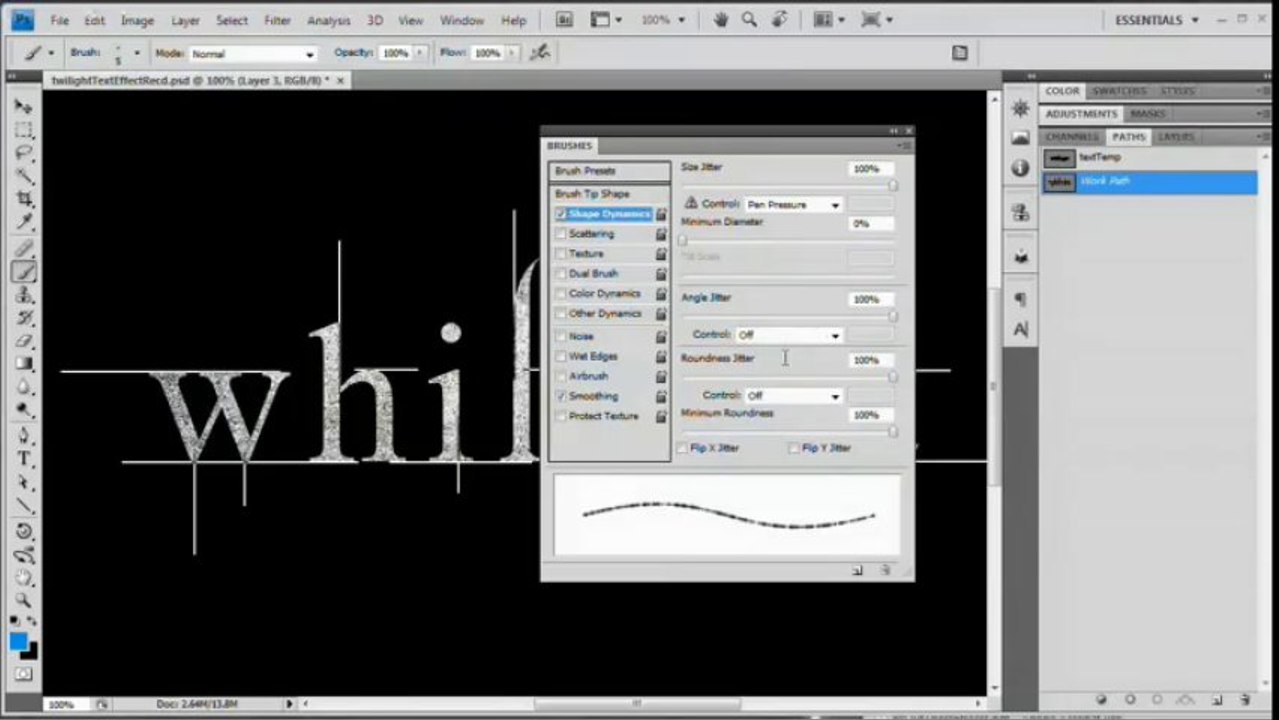Enable the Wet Edges checkbox
Image resolution: width=1279 pixels, height=720 pixels.
(x=561, y=357)
